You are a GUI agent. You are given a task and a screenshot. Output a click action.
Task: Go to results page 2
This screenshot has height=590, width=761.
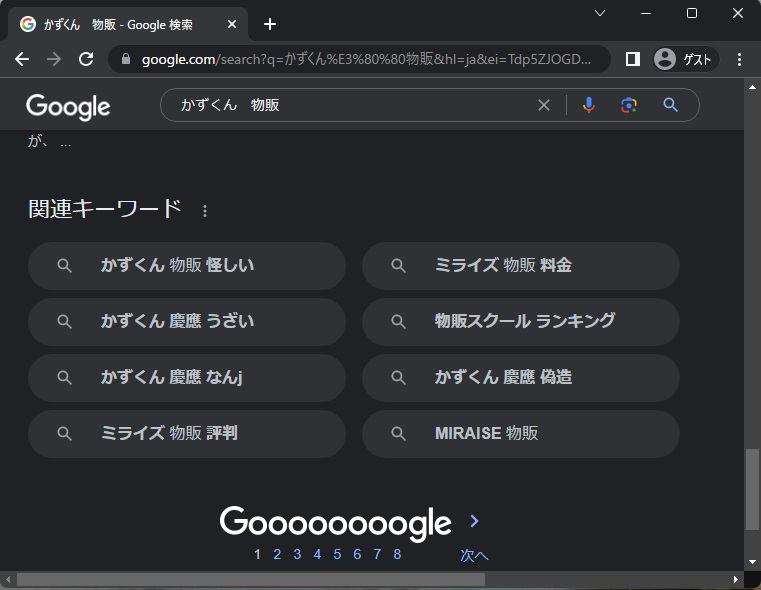pos(277,554)
